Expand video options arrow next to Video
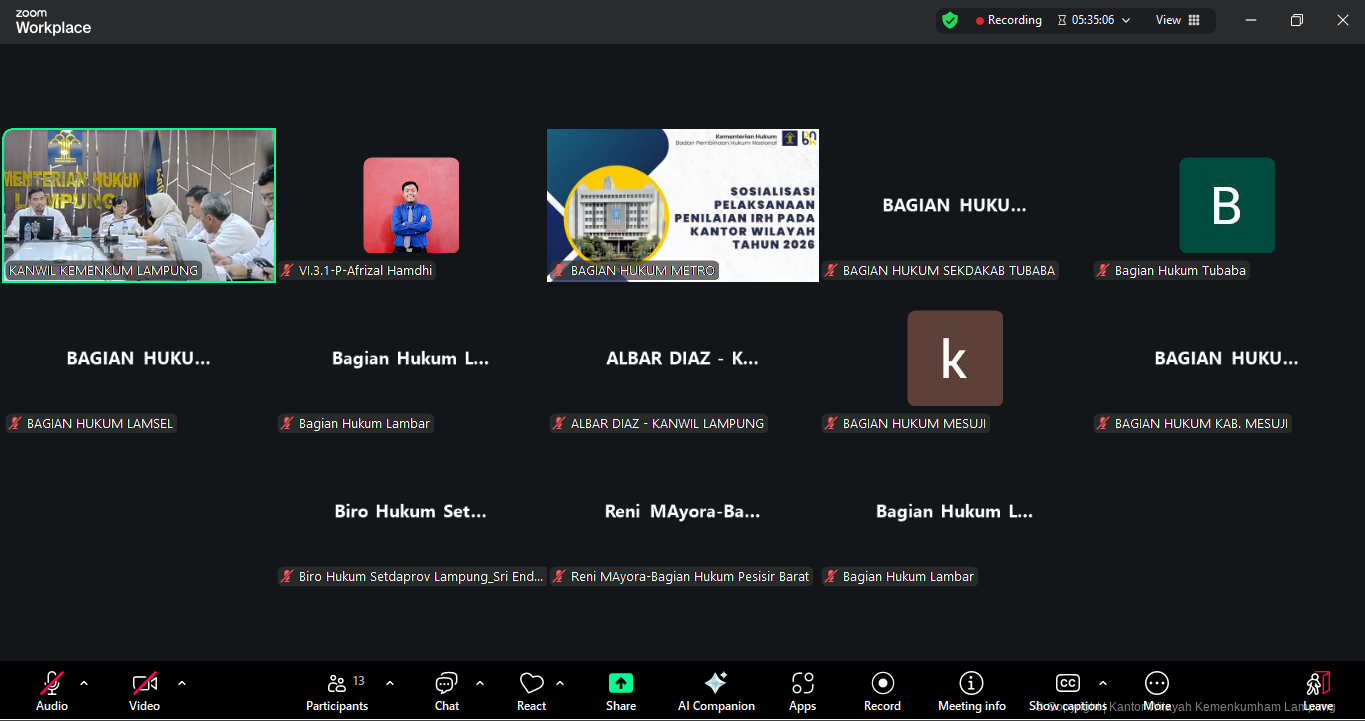 coord(182,683)
